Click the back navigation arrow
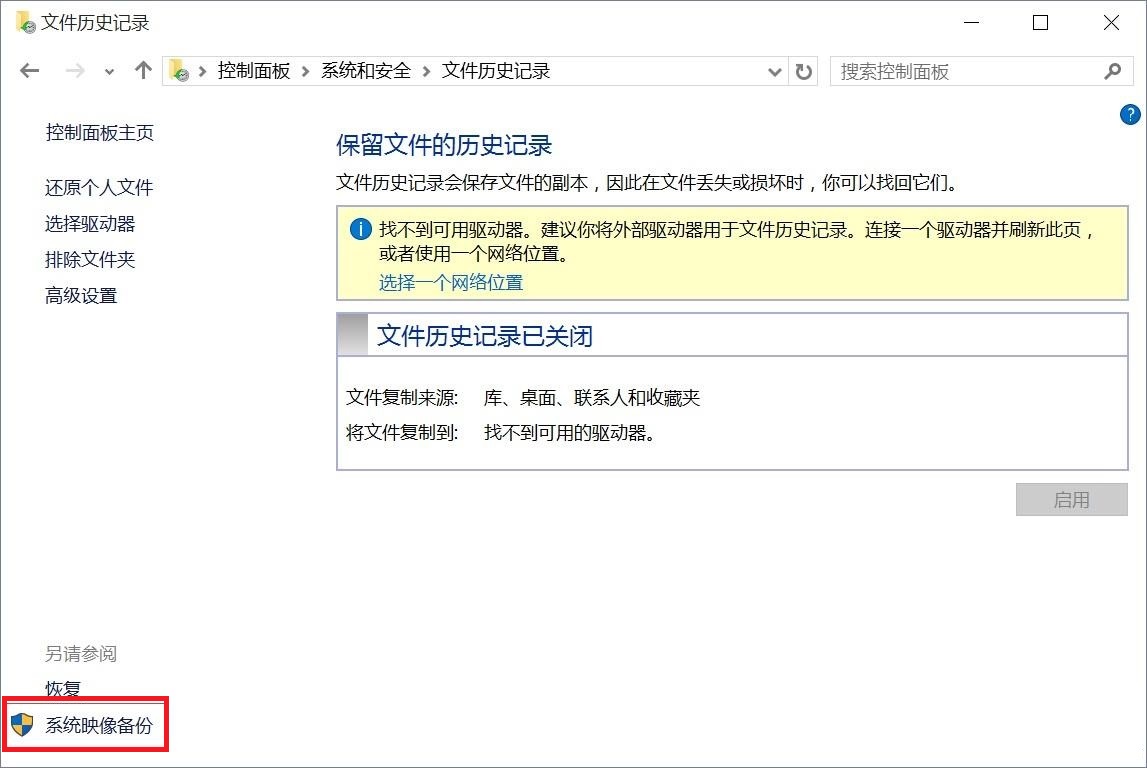Image resolution: width=1147 pixels, height=768 pixels. coord(29,70)
